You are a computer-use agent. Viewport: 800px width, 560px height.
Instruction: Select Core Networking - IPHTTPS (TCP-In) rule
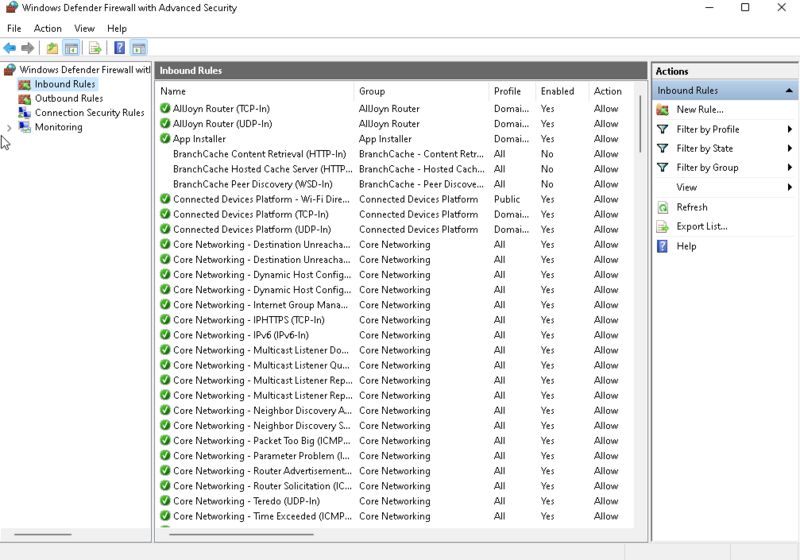click(248, 320)
